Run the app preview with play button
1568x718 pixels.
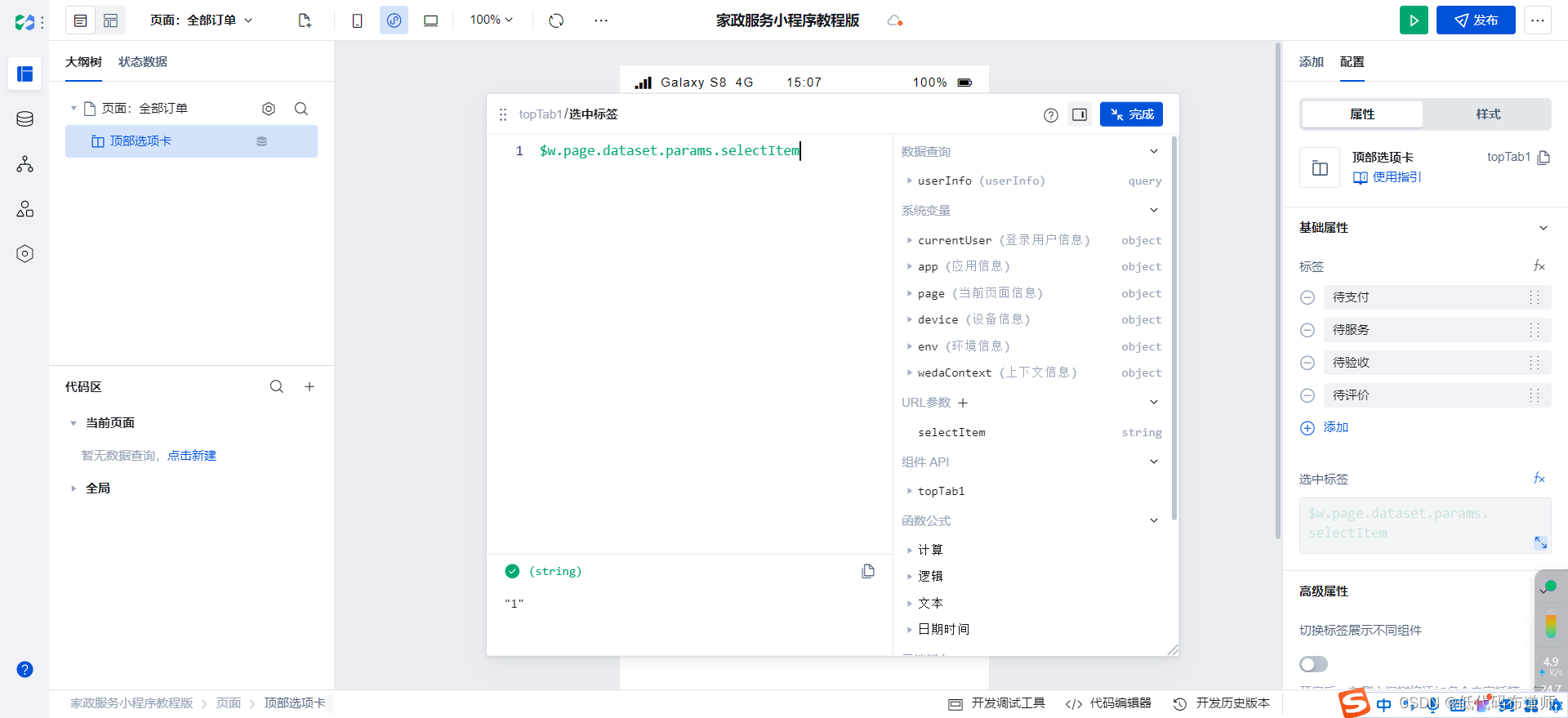1414,20
